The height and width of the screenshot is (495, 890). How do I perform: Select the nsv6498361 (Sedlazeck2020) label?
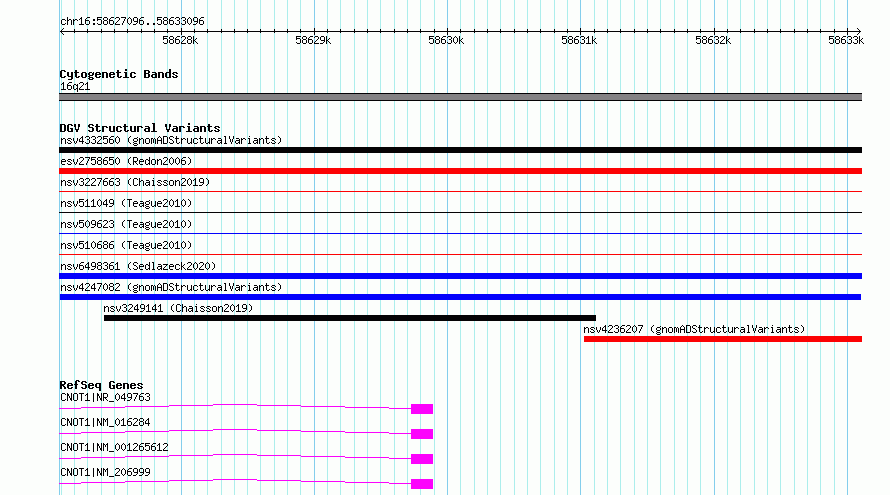(138, 266)
